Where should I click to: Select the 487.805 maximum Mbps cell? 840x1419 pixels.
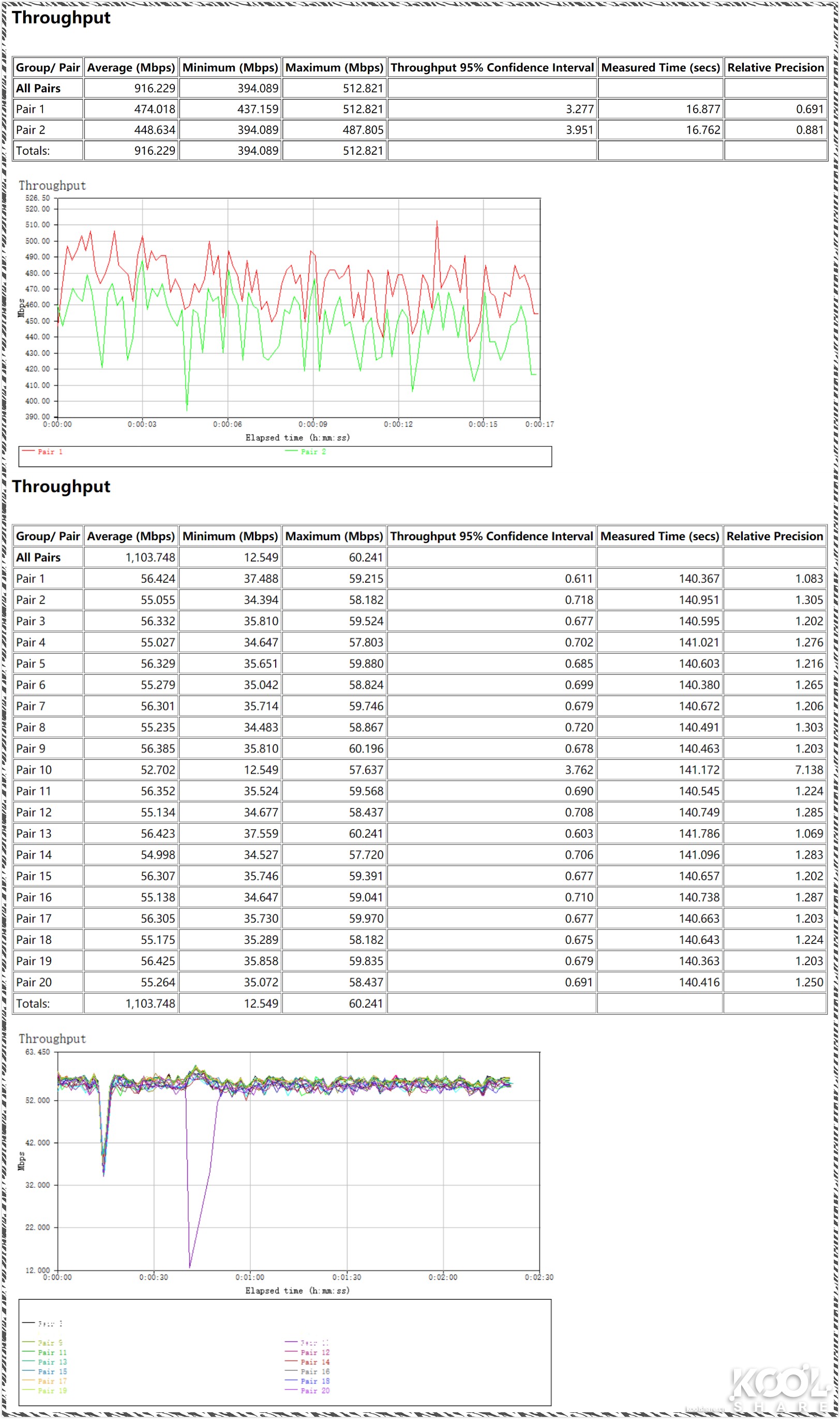tap(335, 130)
